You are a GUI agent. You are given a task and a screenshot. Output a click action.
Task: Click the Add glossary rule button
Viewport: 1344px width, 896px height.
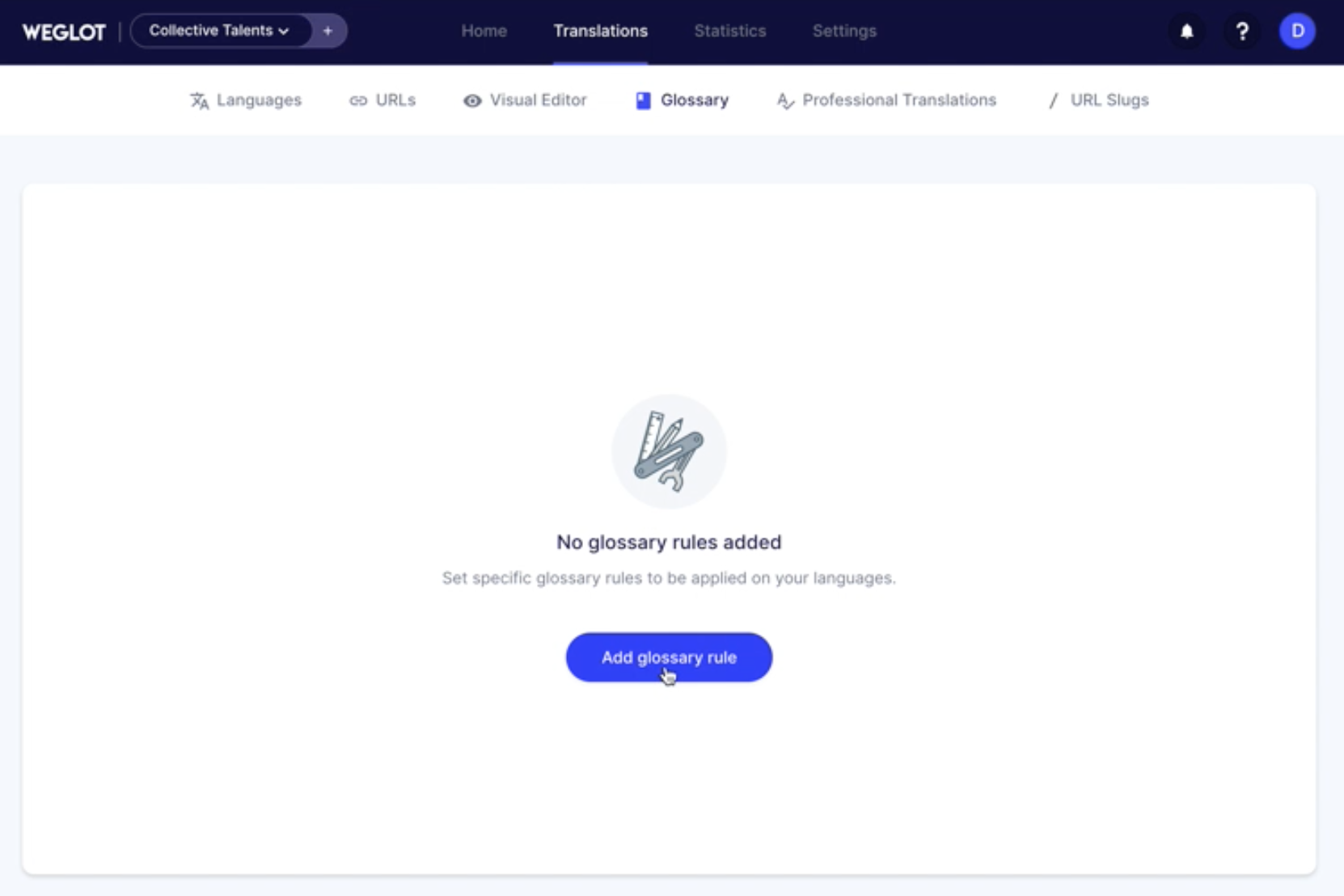click(x=669, y=657)
